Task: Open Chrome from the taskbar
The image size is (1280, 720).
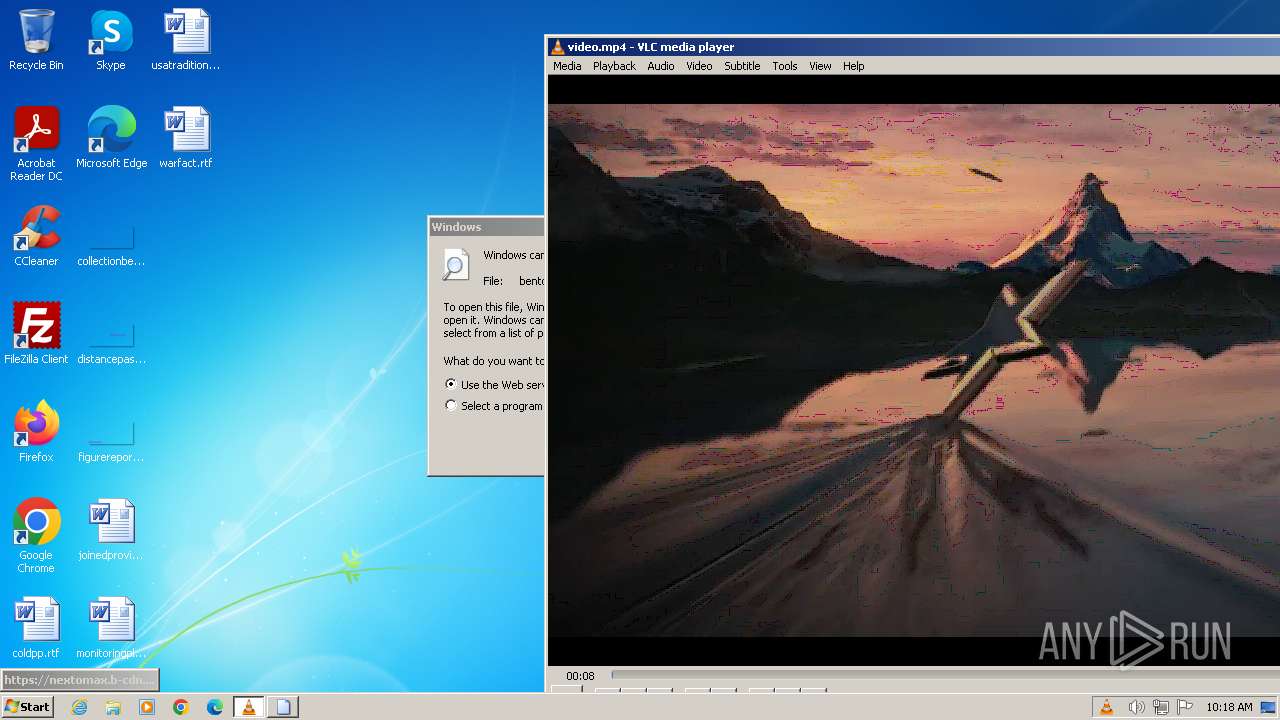Action: point(181,707)
